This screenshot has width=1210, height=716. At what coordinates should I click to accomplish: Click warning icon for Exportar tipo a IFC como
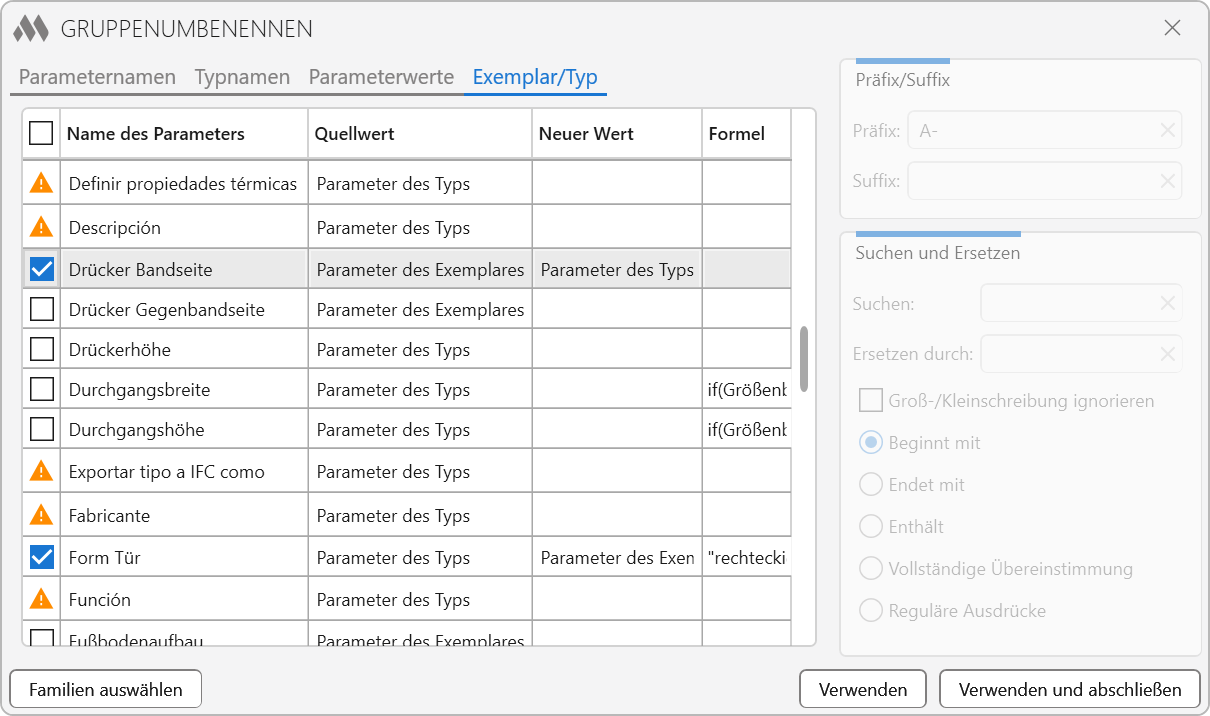coord(41,471)
